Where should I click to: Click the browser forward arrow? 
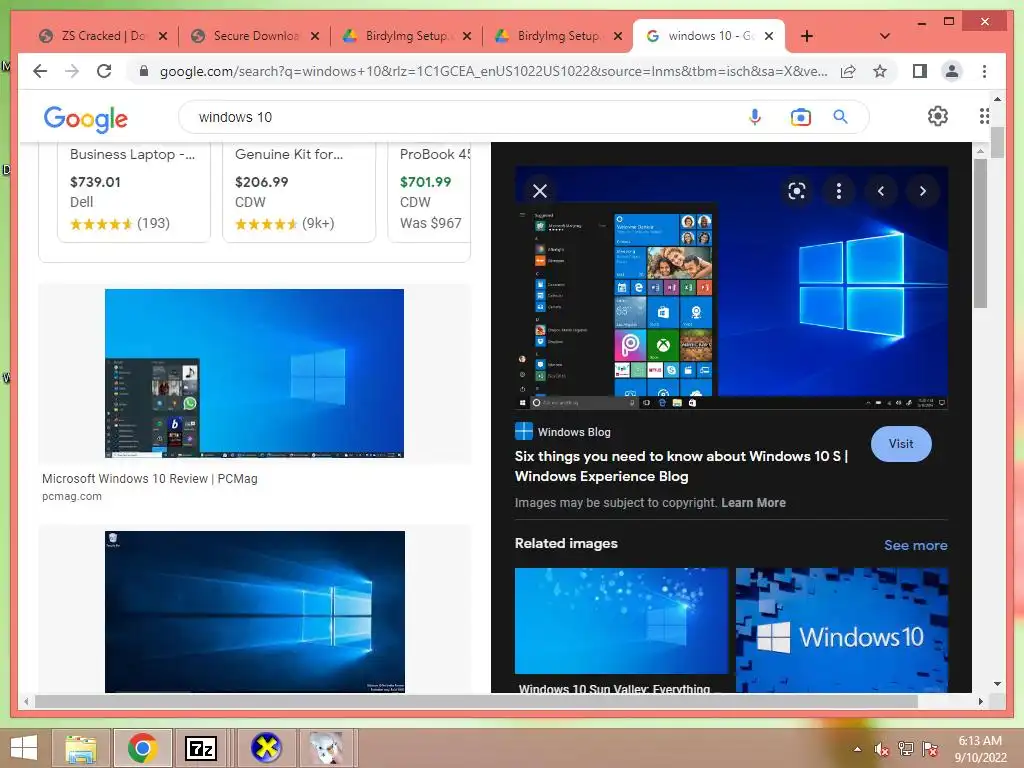(72, 71)
